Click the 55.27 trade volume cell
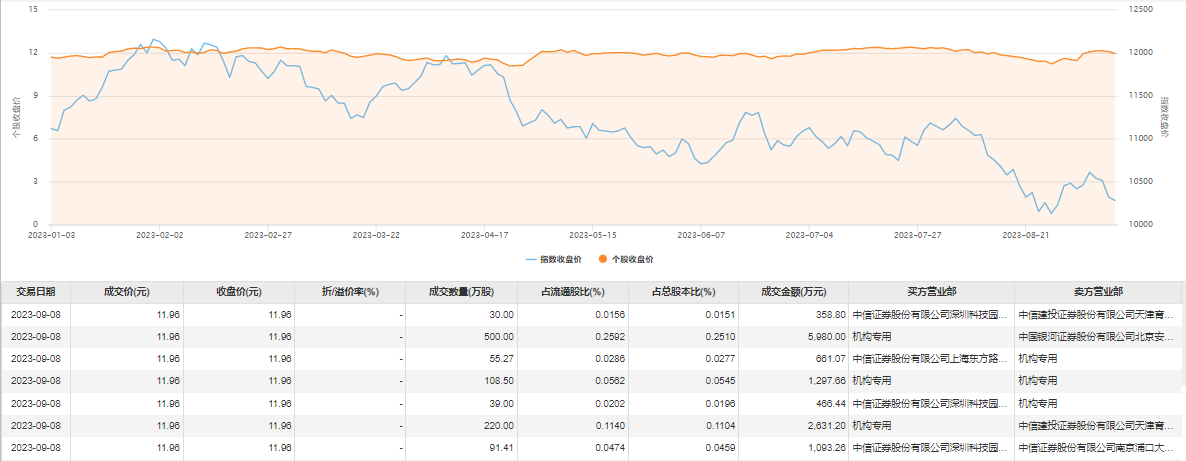 (461, 359)
